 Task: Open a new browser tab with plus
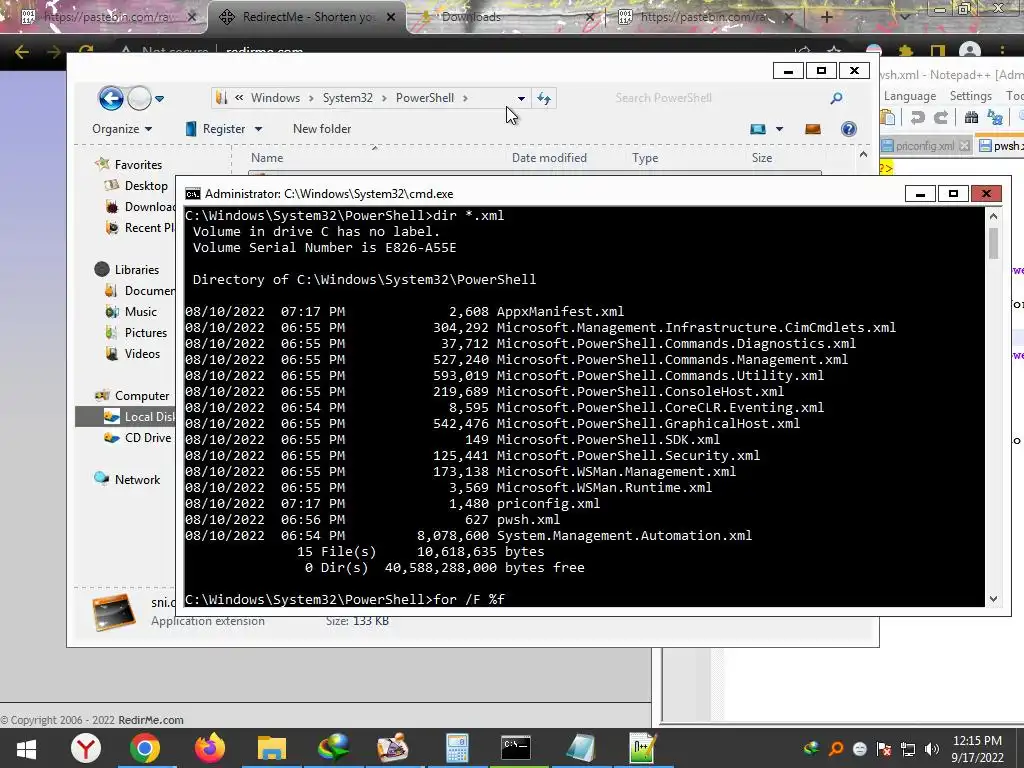click(826, 17)
